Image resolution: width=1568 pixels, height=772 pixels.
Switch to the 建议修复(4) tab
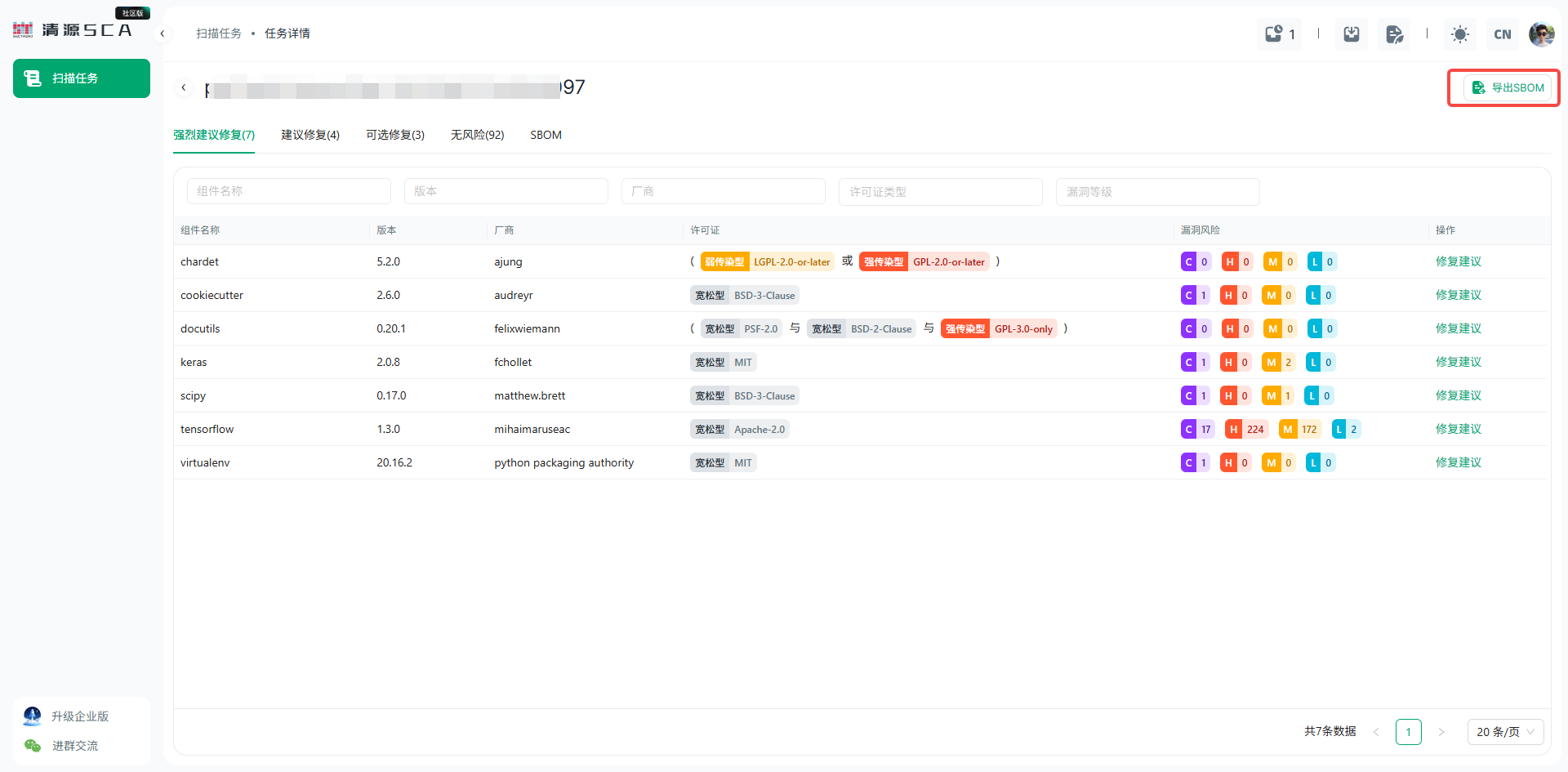(x=310, y=135)
